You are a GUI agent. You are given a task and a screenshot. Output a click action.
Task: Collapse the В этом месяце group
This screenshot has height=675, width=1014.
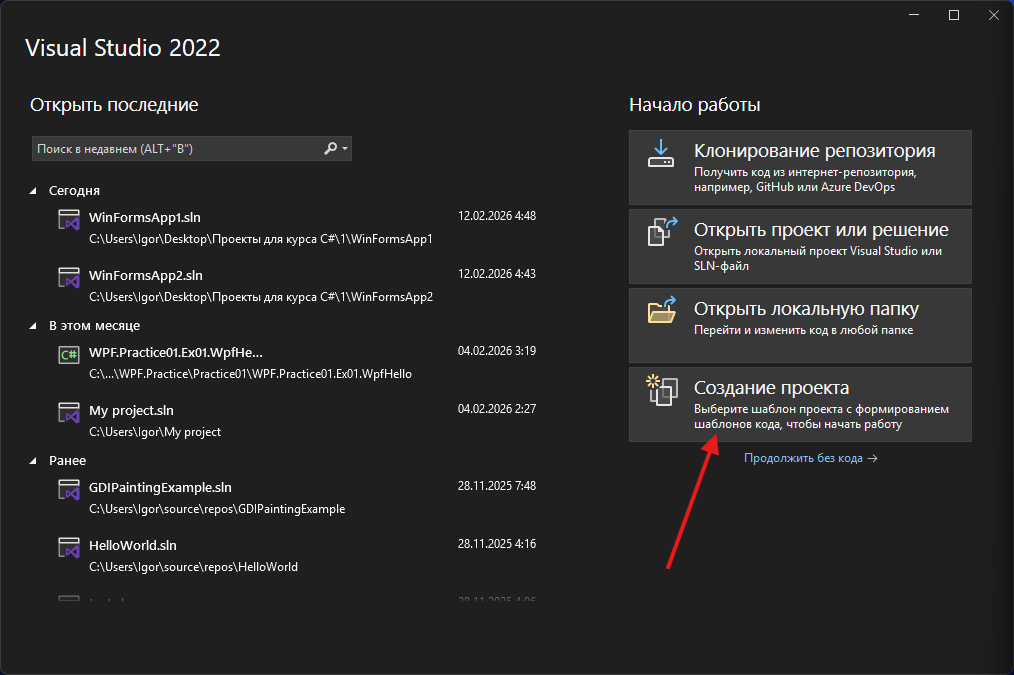33,326
